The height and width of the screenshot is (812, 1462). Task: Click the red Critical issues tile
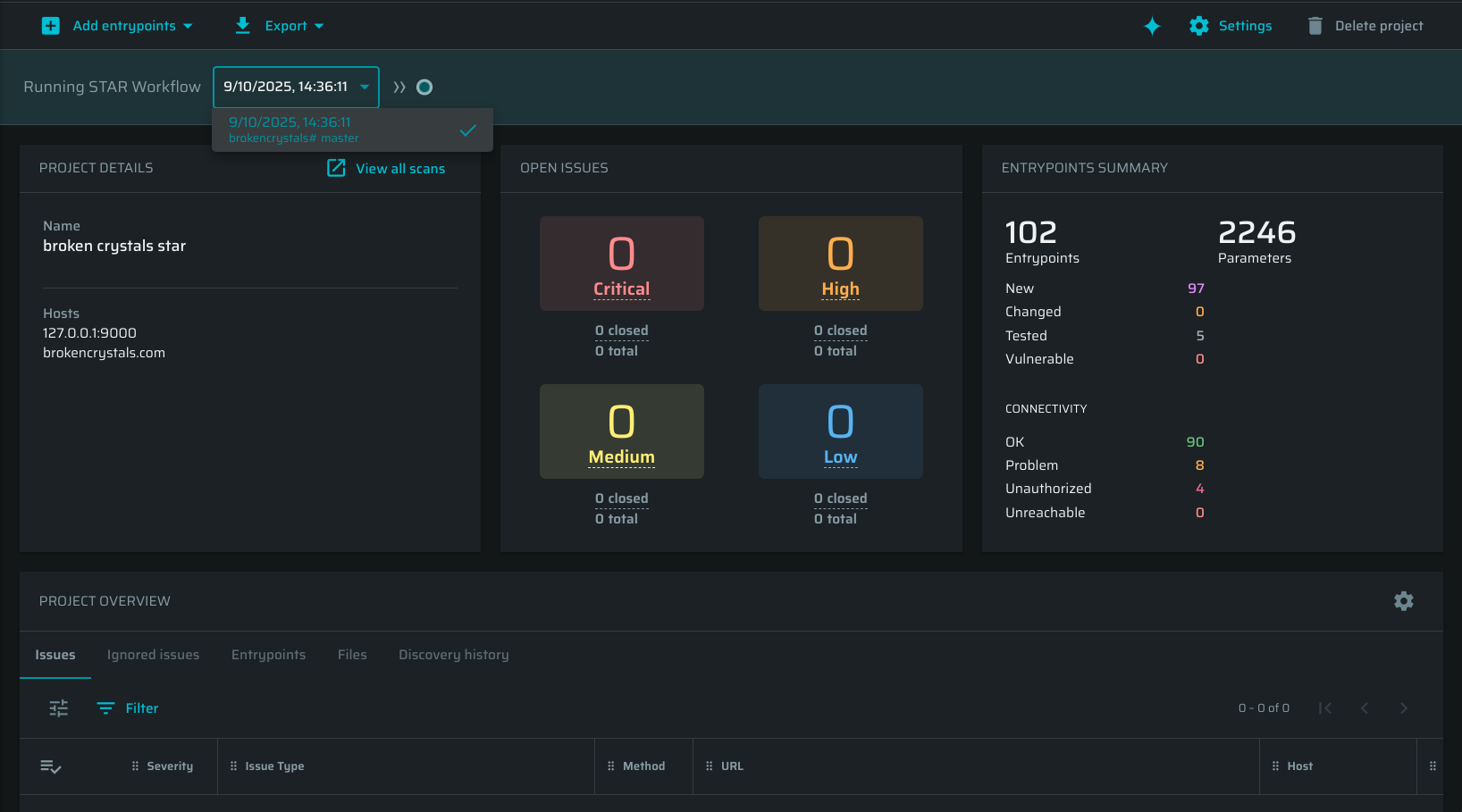coord(621,264)
